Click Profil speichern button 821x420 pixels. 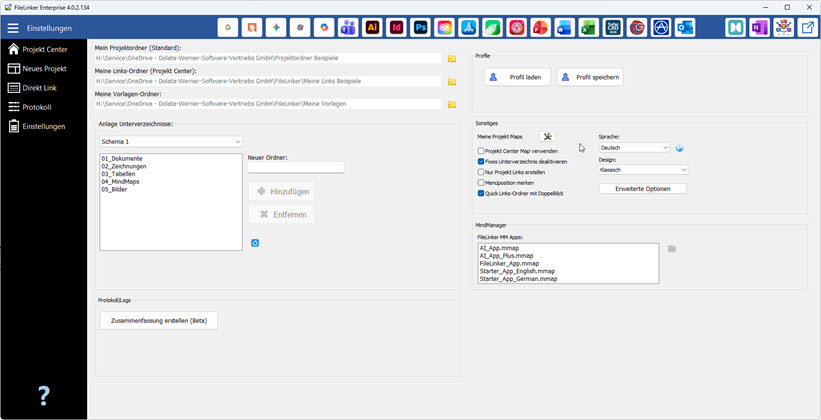(x=590, y=77)
